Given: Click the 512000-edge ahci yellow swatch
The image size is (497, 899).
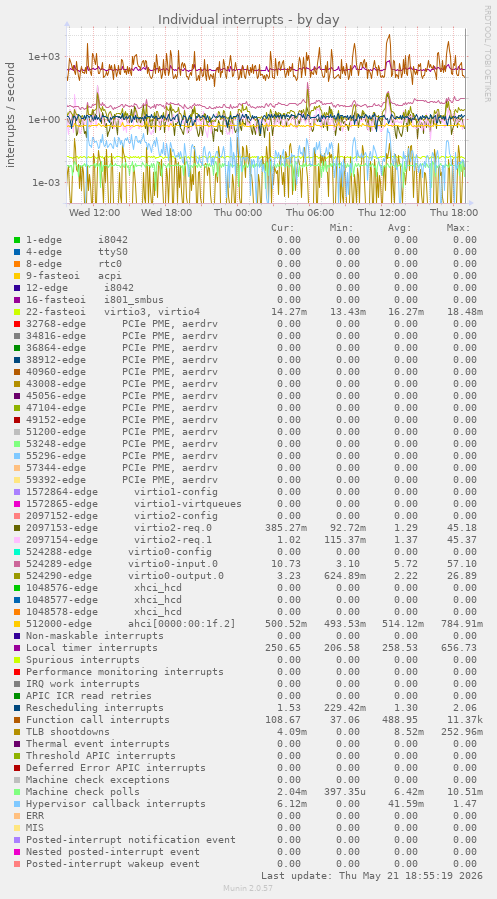Looking at the screenshot, I should (17, 624).
